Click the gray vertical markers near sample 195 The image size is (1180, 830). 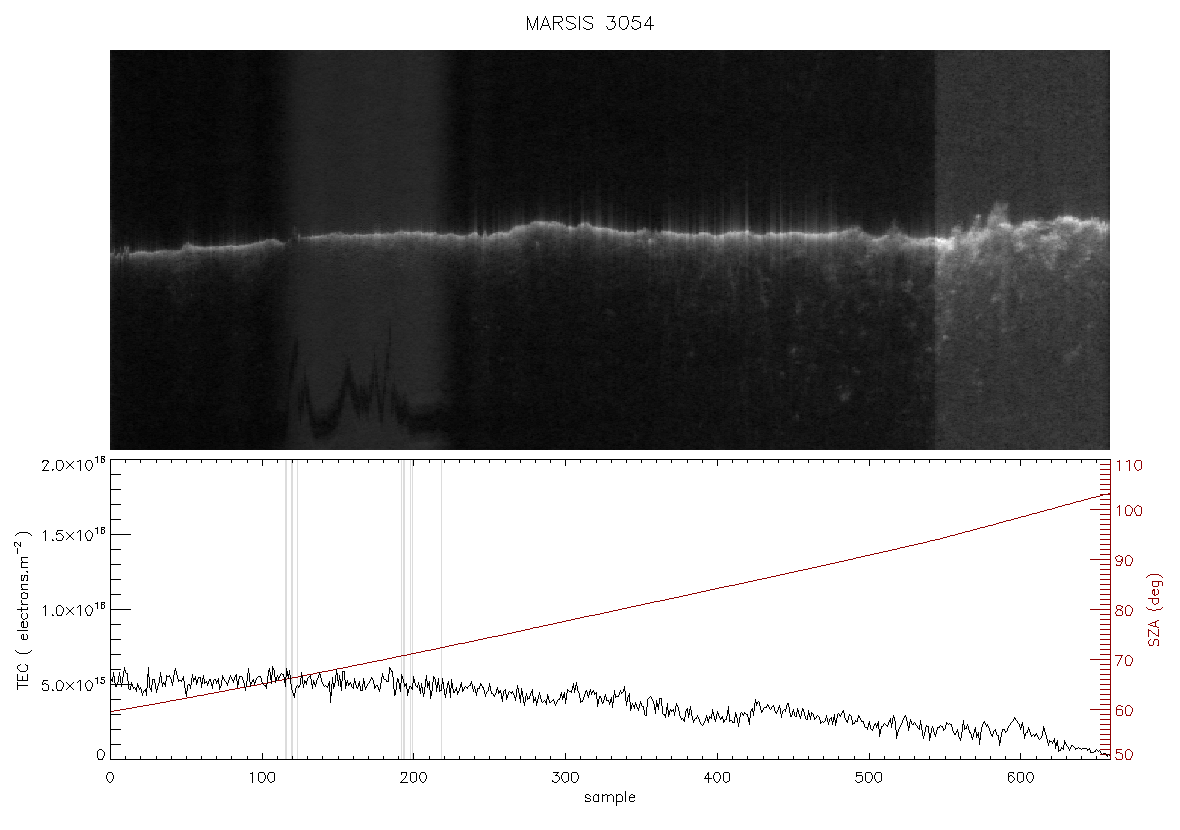[x=407, y=610]
